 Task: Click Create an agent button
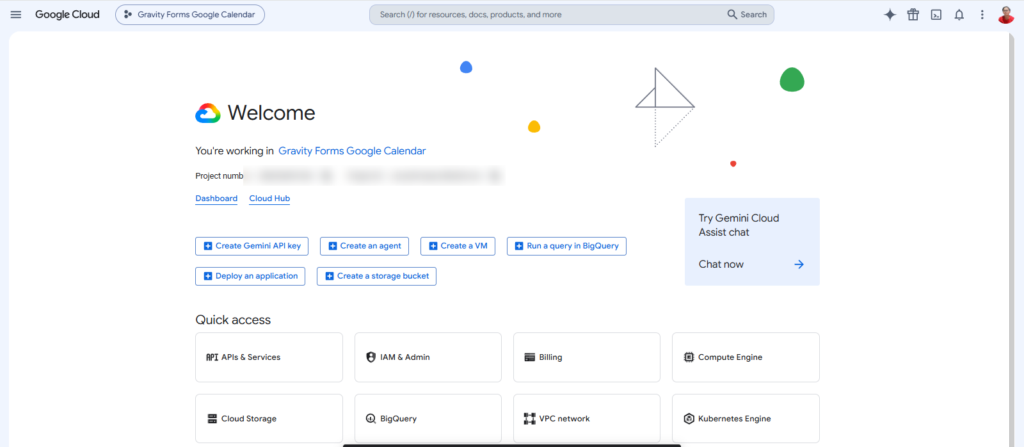tap(364, 246)
